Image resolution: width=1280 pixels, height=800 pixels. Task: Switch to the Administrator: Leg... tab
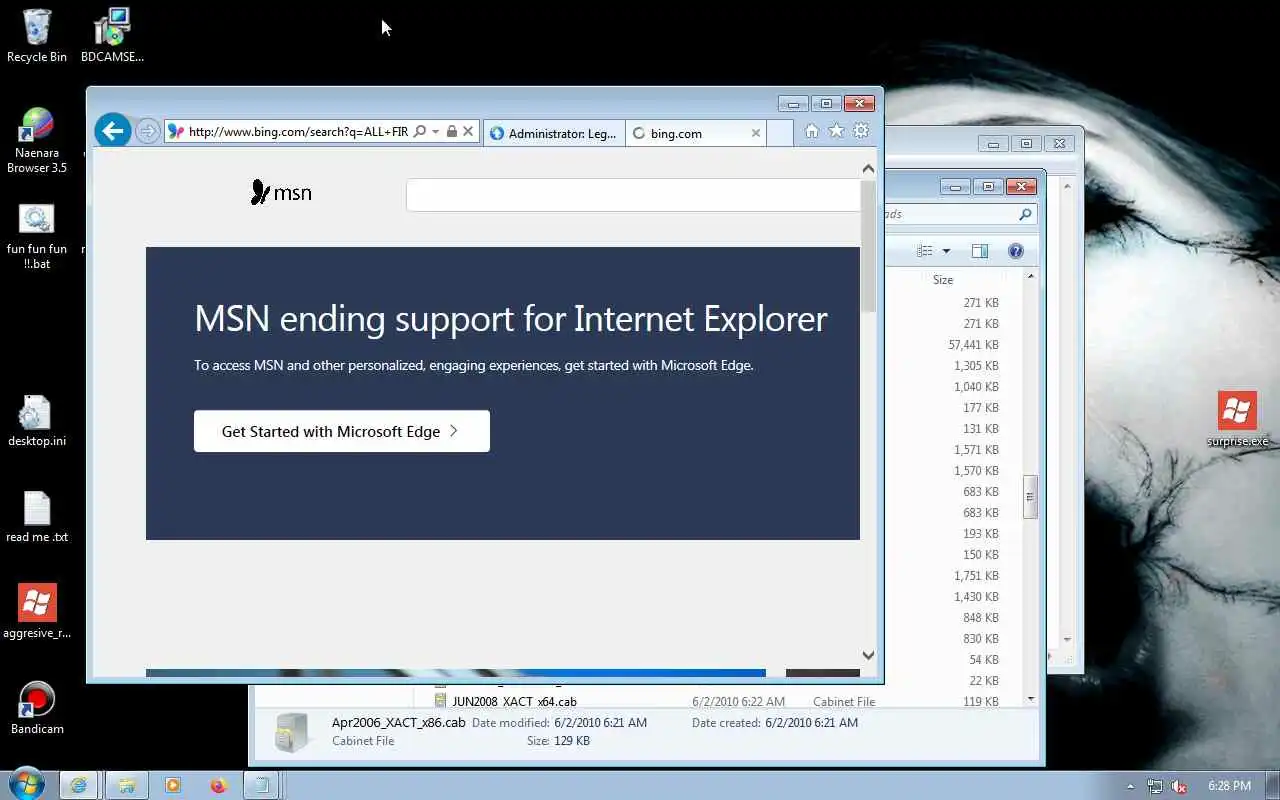point(553,133)
